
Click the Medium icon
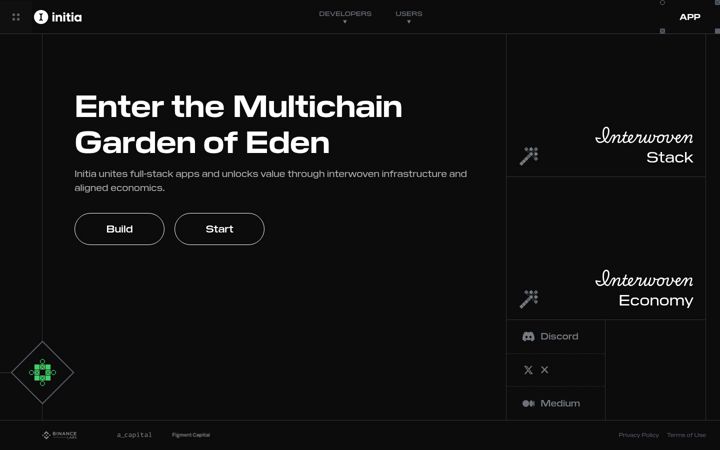tap(528, 404)
